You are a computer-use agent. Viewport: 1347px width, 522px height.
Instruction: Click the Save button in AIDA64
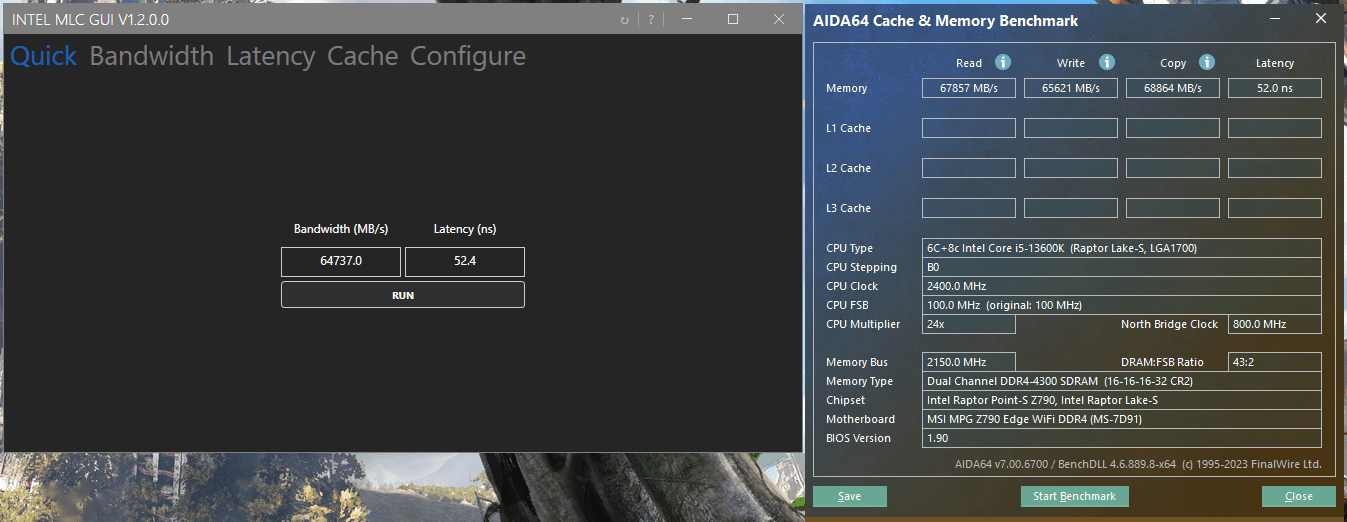(x=850, y=496)
